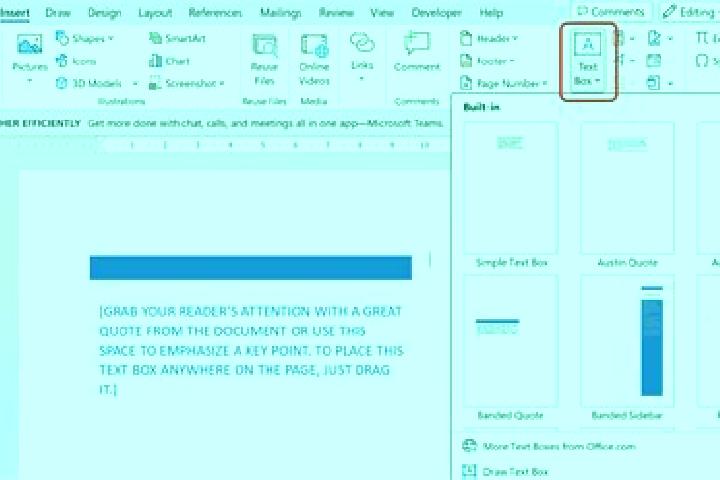This screenshot has width=720, height=480.
Task: Open the Shapes gallery
Action: tap(84, 39)
